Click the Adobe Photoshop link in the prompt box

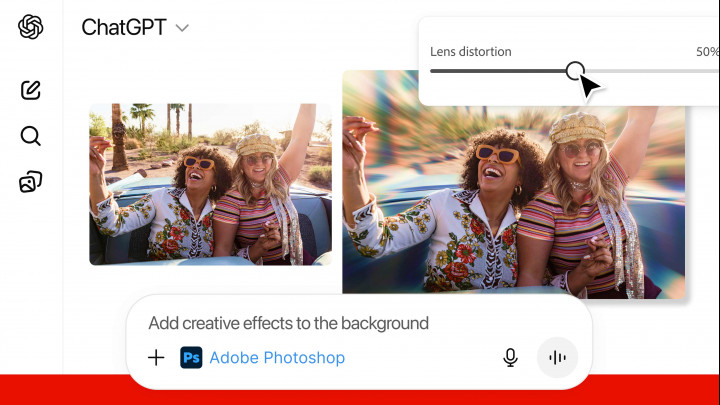pos(277,358)
